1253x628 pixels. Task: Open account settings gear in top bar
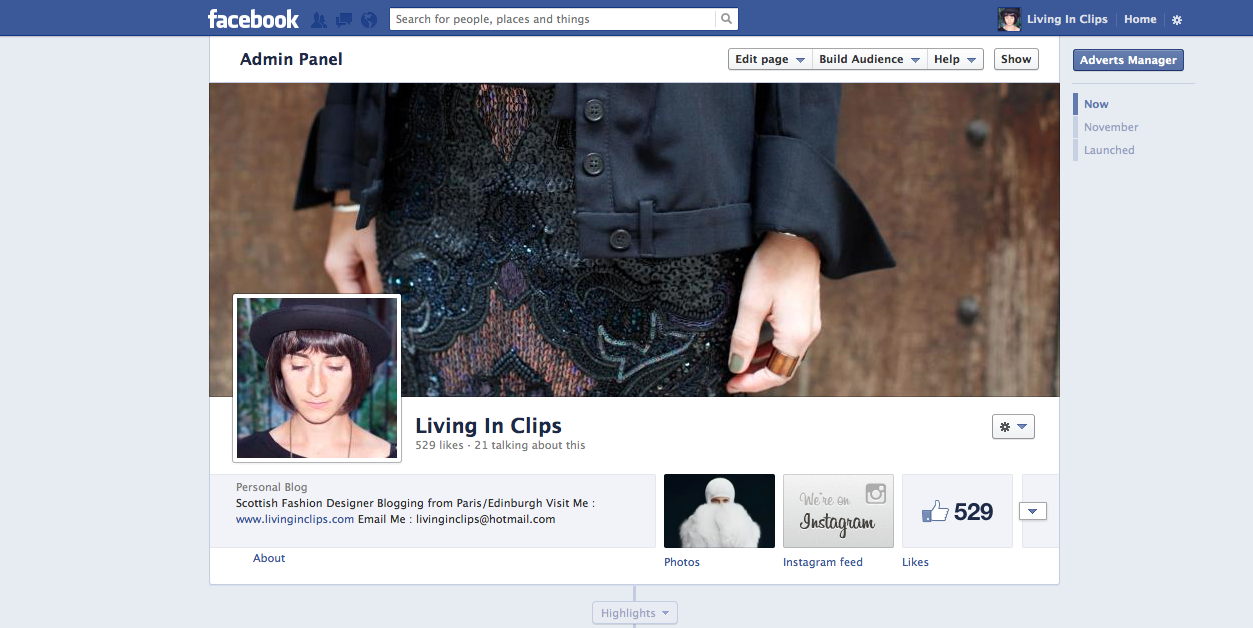click(x=1177, y=20)
